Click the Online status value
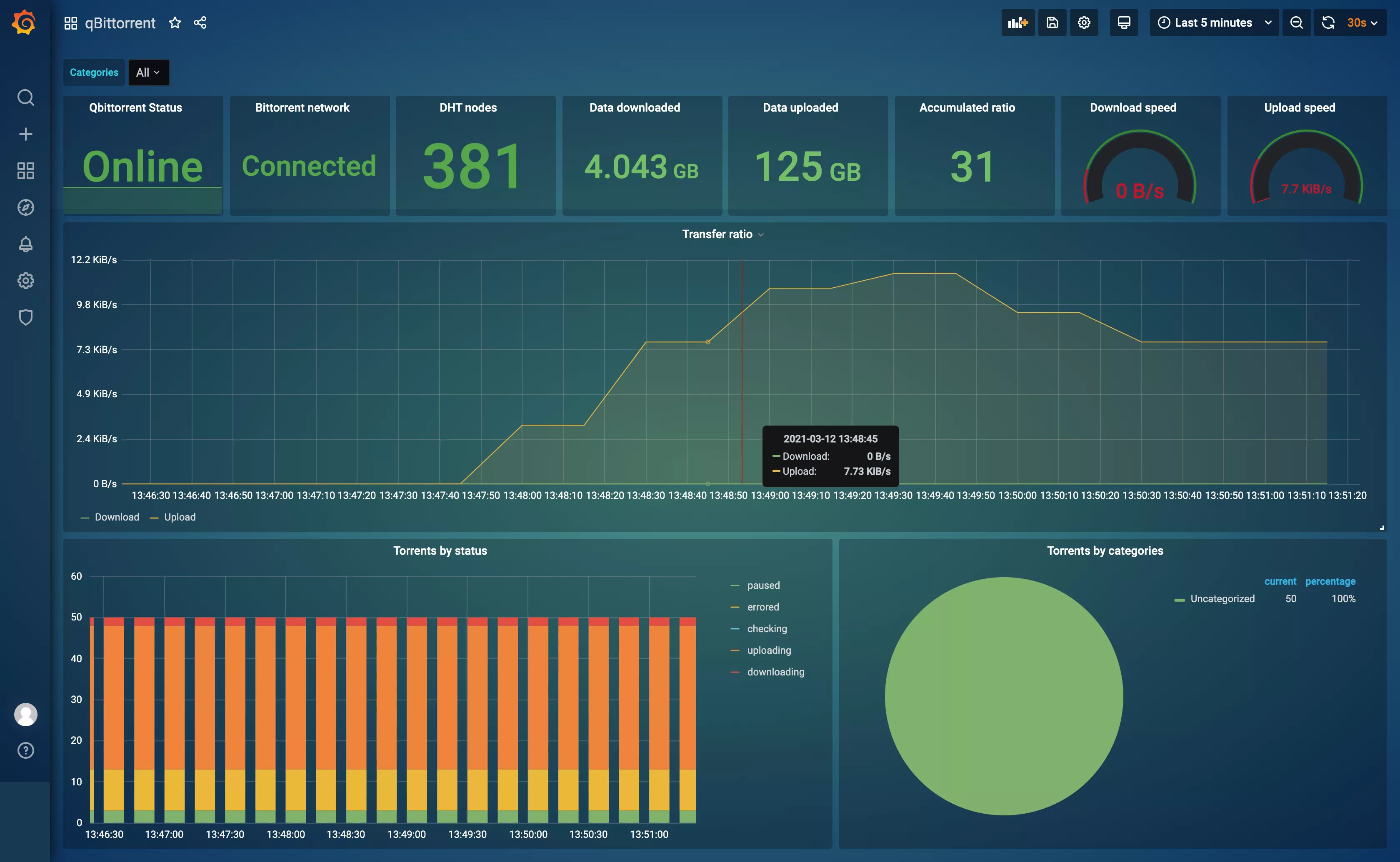The width and height of the screenshot is (1400, 862). [x=142, y=166]
